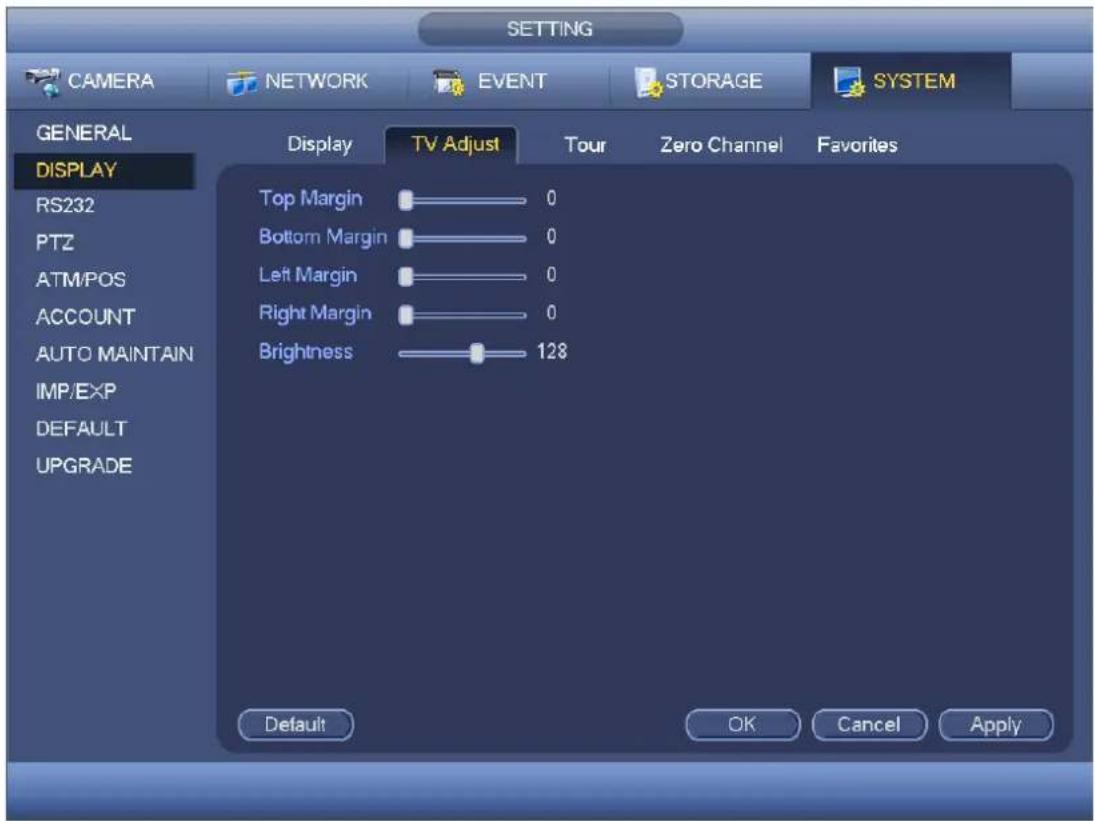This screenshot has width=1095, height=821.
Task: Click the STORAGE icon in top bar
Action: (x=648, y=82)
